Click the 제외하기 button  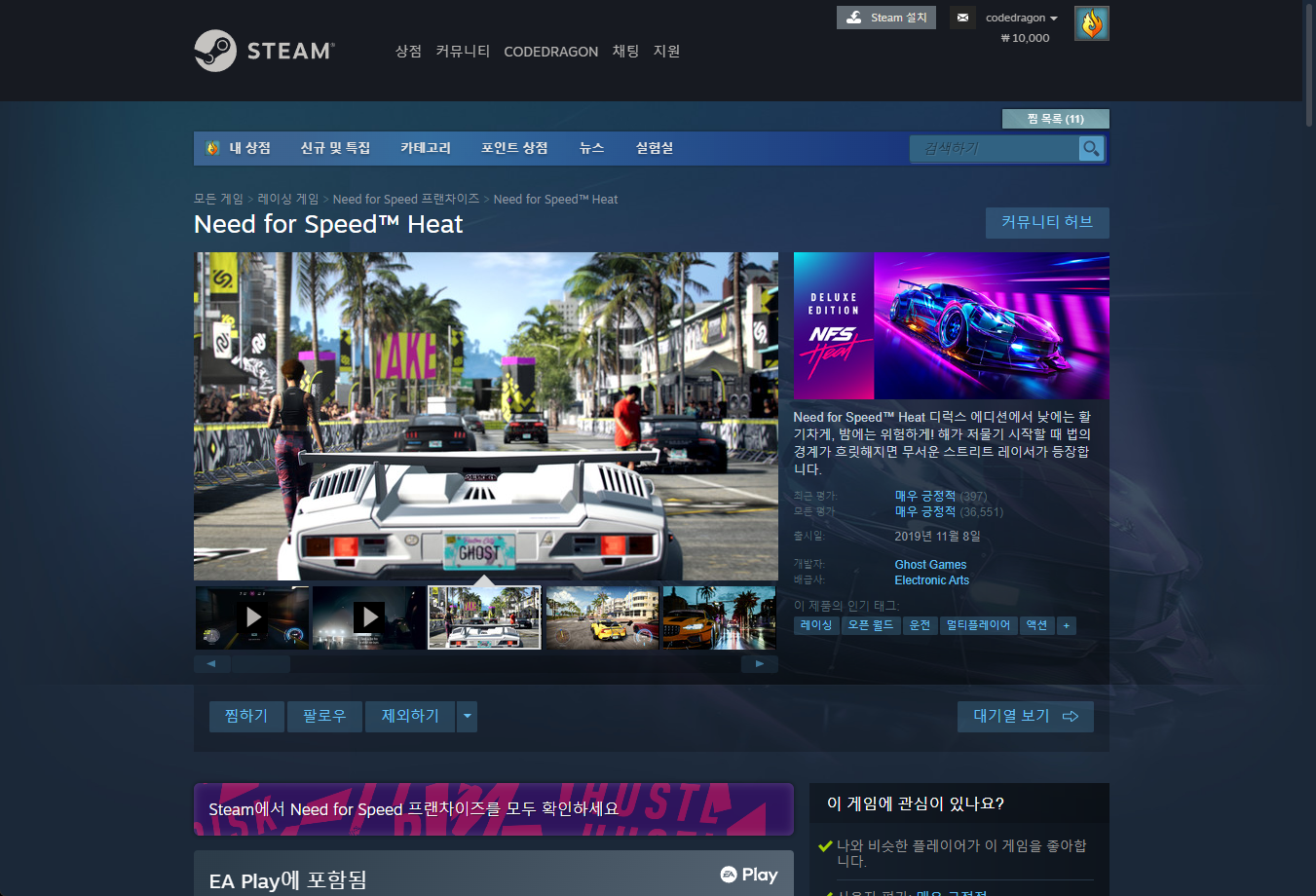(410, 716)
